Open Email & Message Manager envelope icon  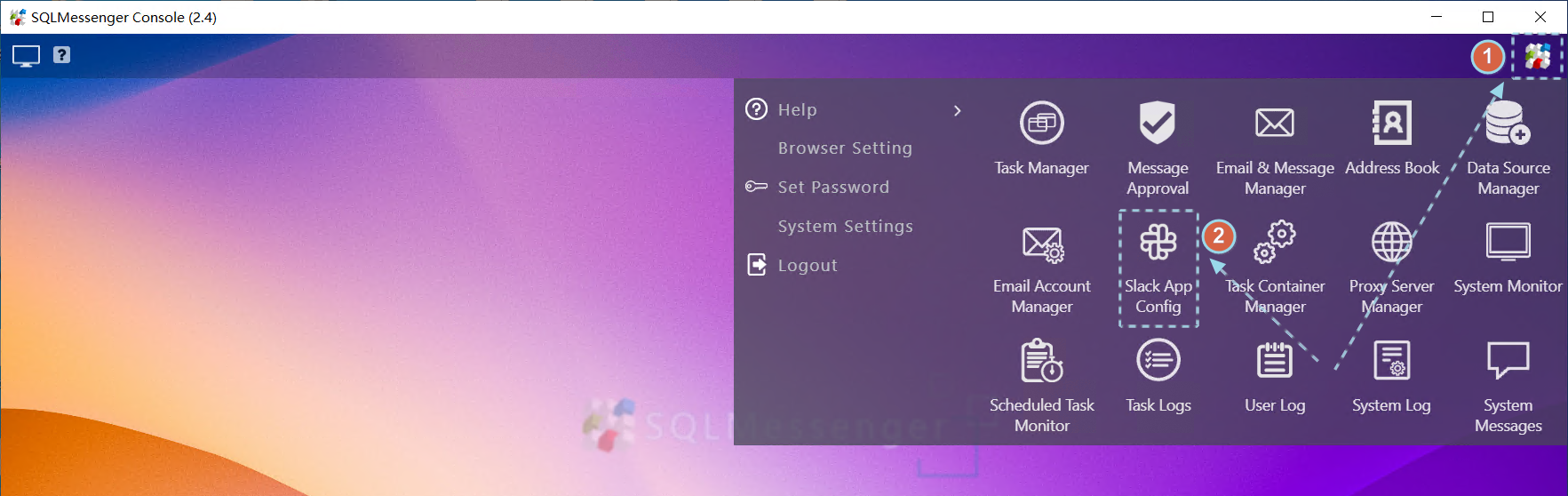tap(1275, 123)
